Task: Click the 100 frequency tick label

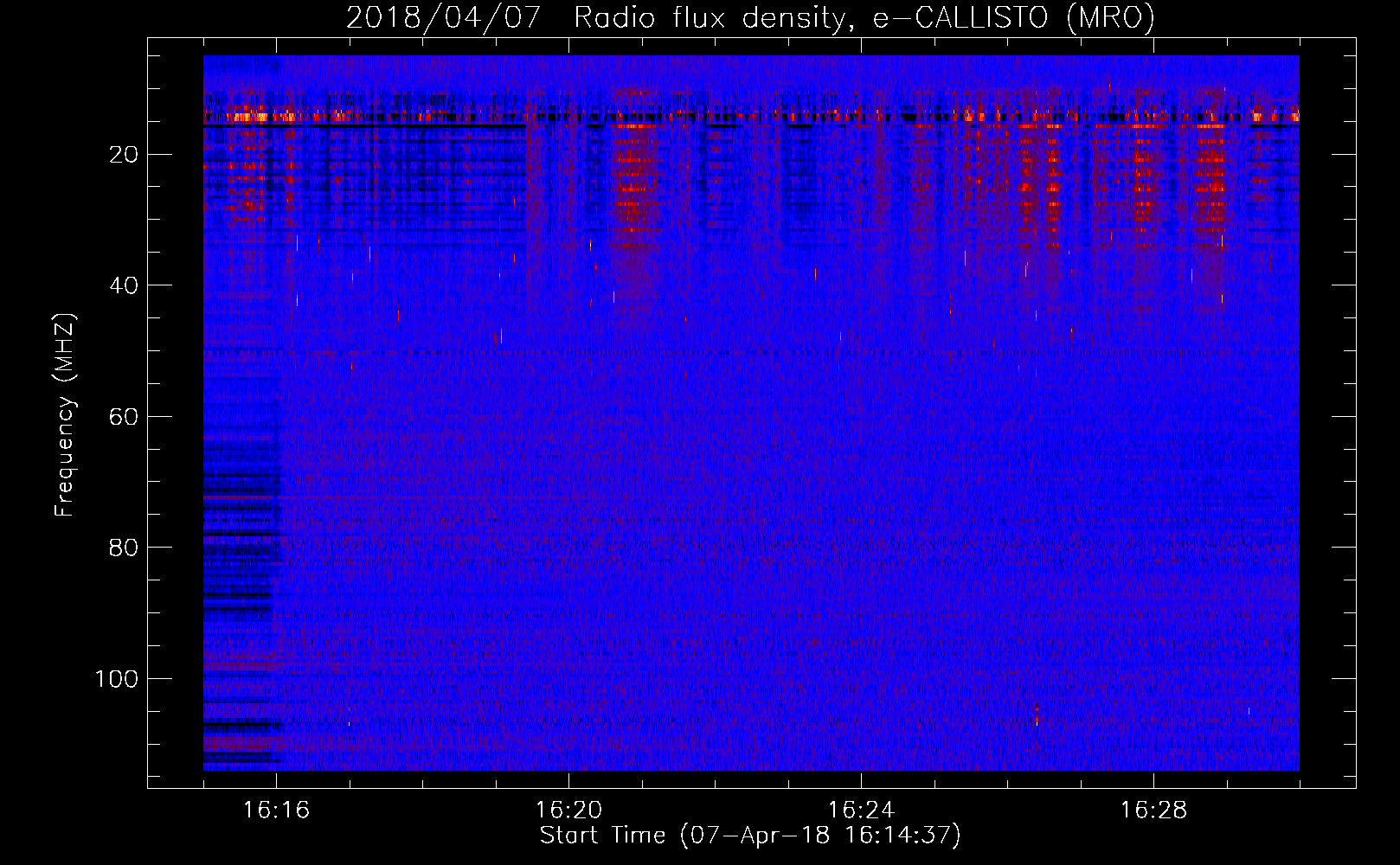Action: coord(117,679)
